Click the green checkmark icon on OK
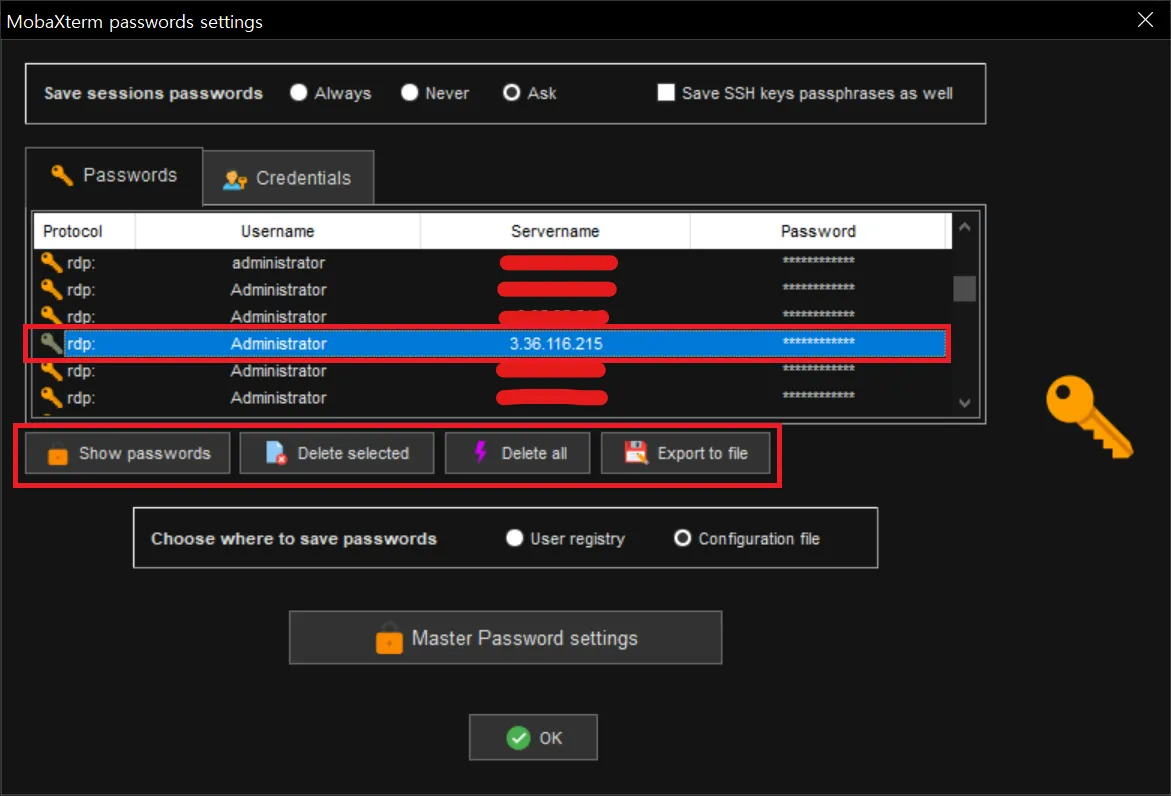The image size is (1171, 796). pos(518,738)
